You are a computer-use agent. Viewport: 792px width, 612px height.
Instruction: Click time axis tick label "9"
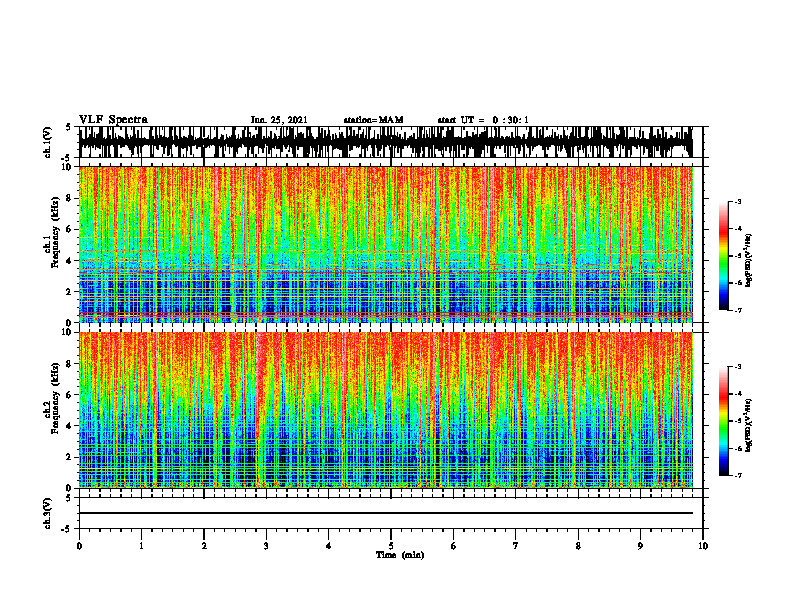pos(640,546)
